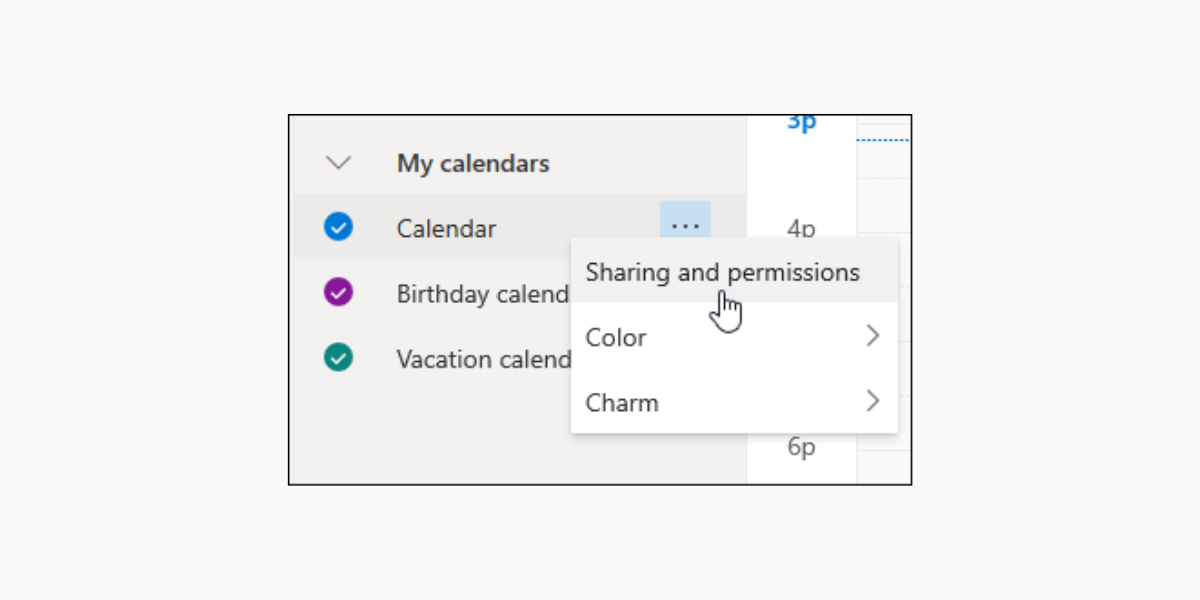Pick a color for the Calendar
This screenshot has width=1200, height=600.
(615, 337)
